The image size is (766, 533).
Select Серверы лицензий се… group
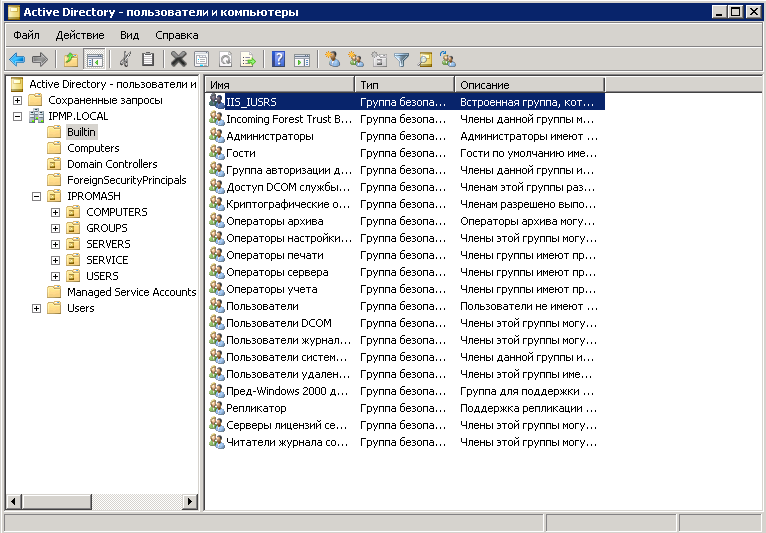tap(286, 425)
